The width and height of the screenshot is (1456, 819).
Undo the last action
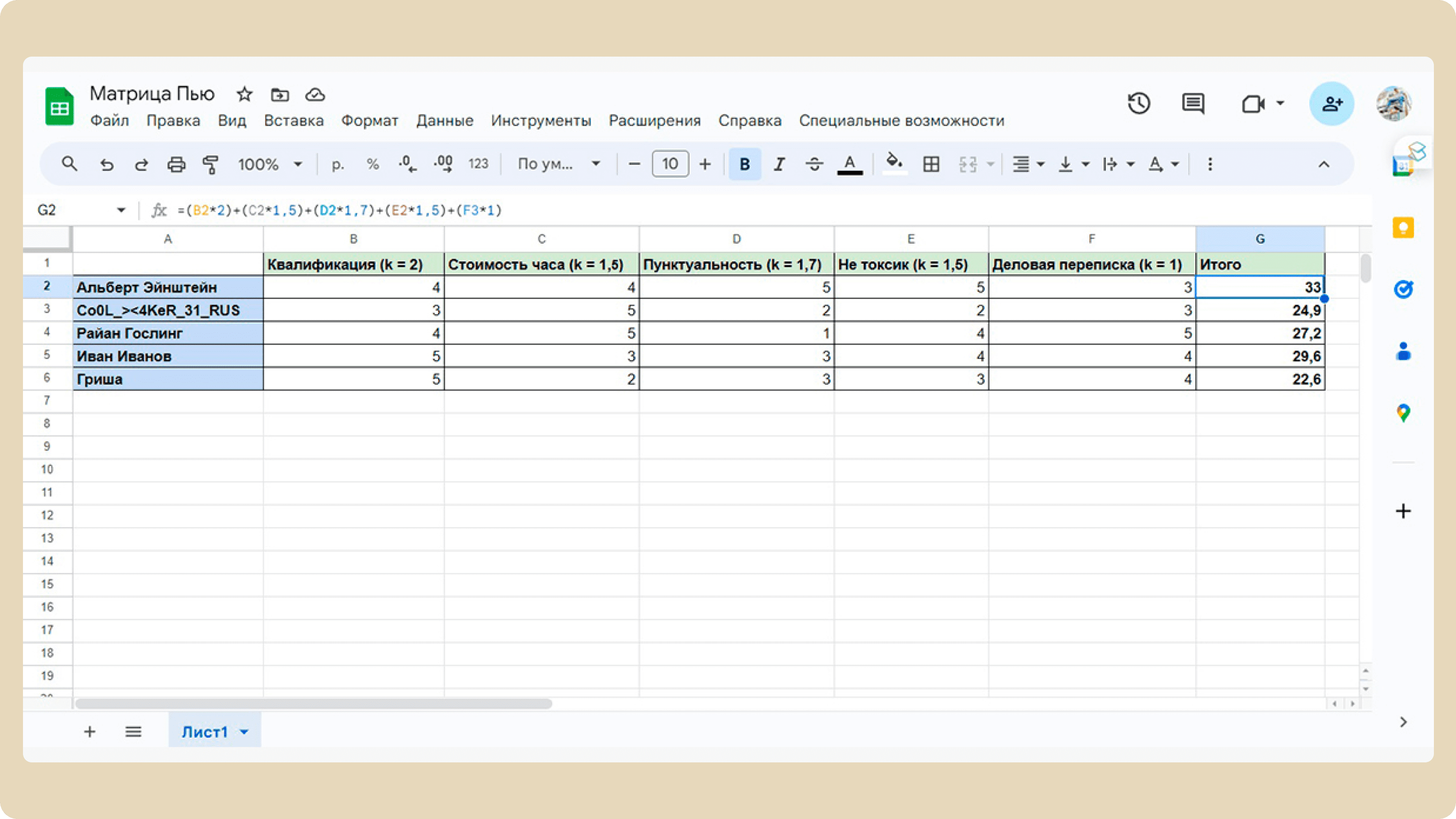tap(106, 165)
